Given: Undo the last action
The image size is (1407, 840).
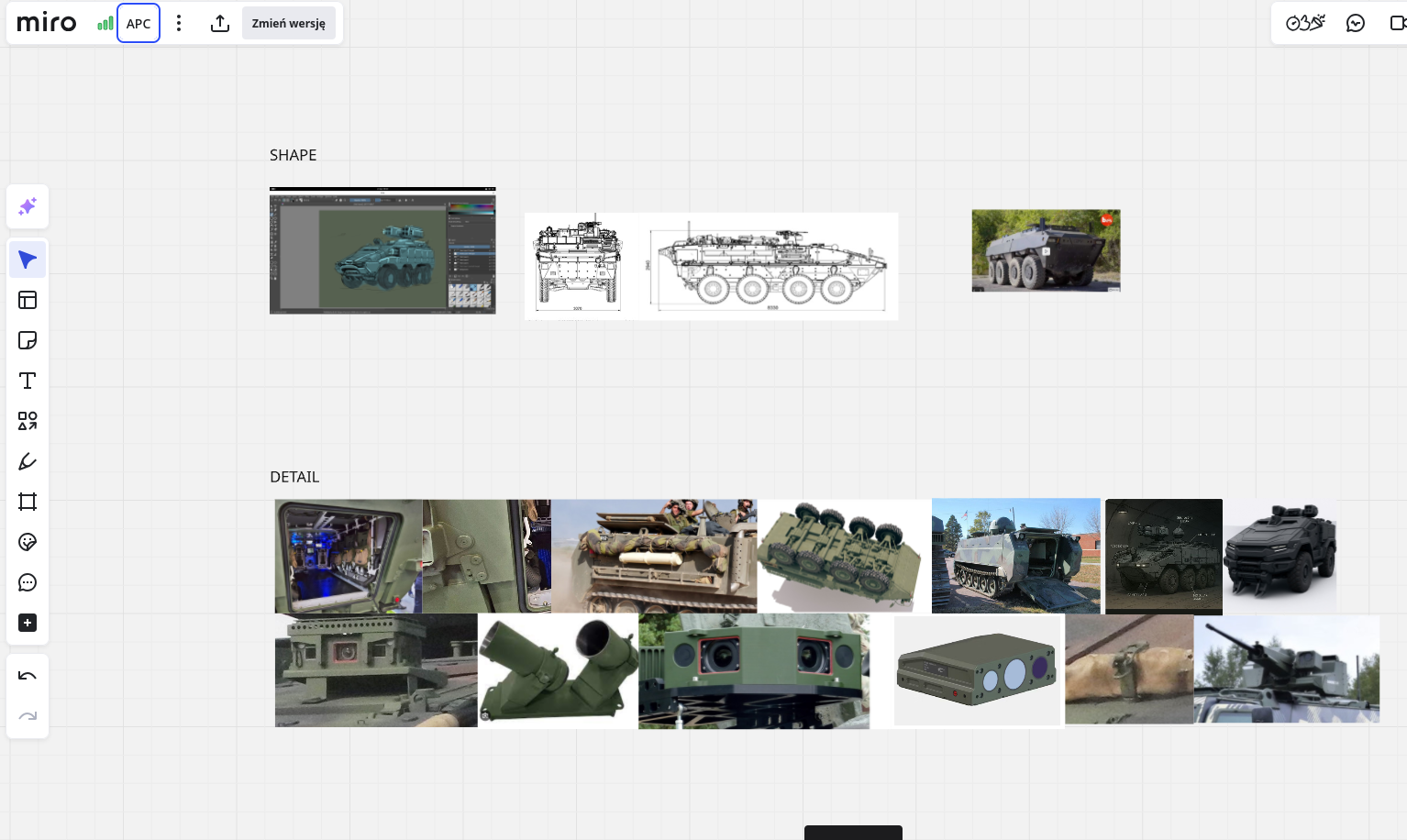Looking at the screenshot, I should [x=28, y=676].
